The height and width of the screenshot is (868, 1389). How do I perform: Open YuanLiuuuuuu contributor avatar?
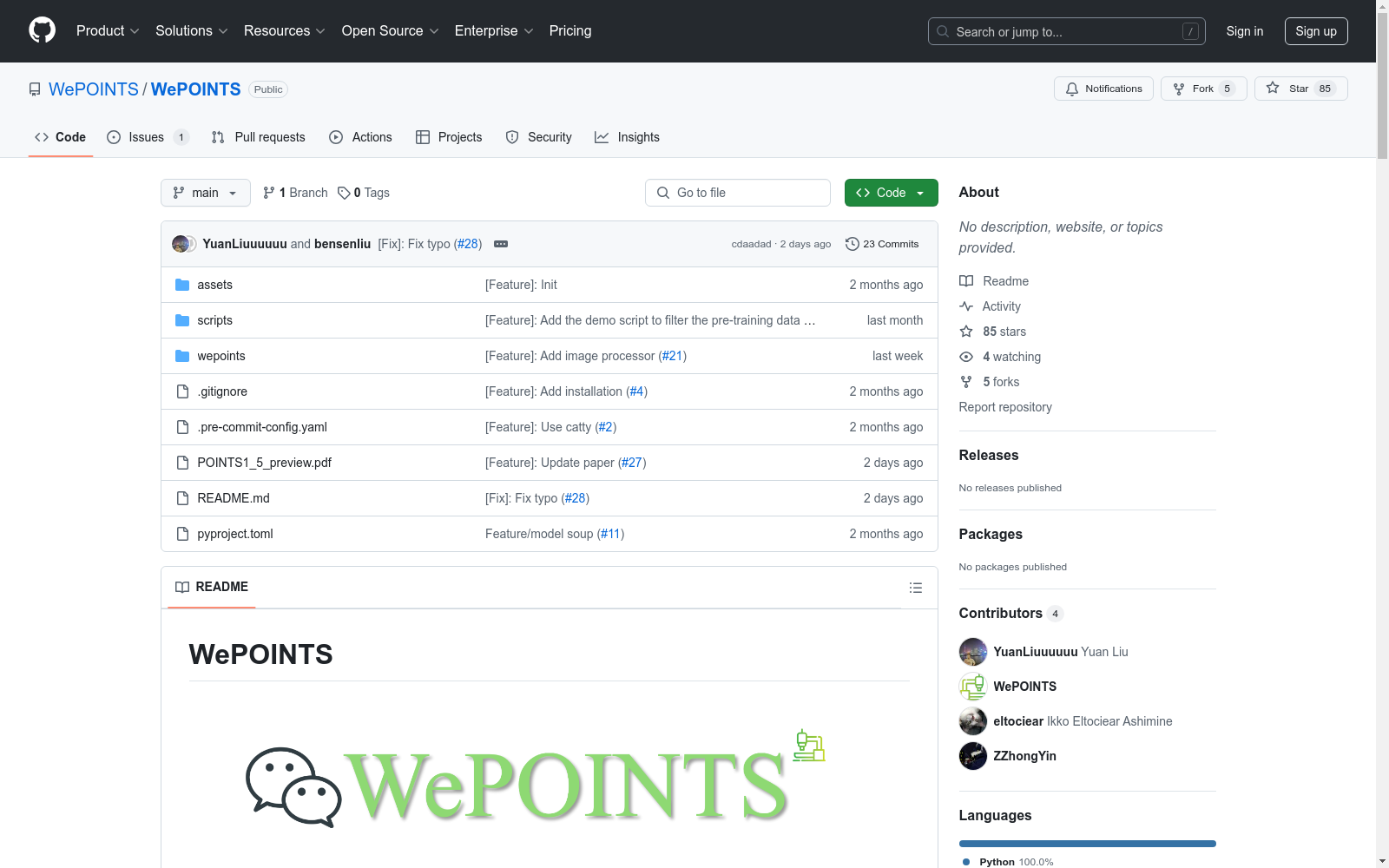tap(973, 652)
